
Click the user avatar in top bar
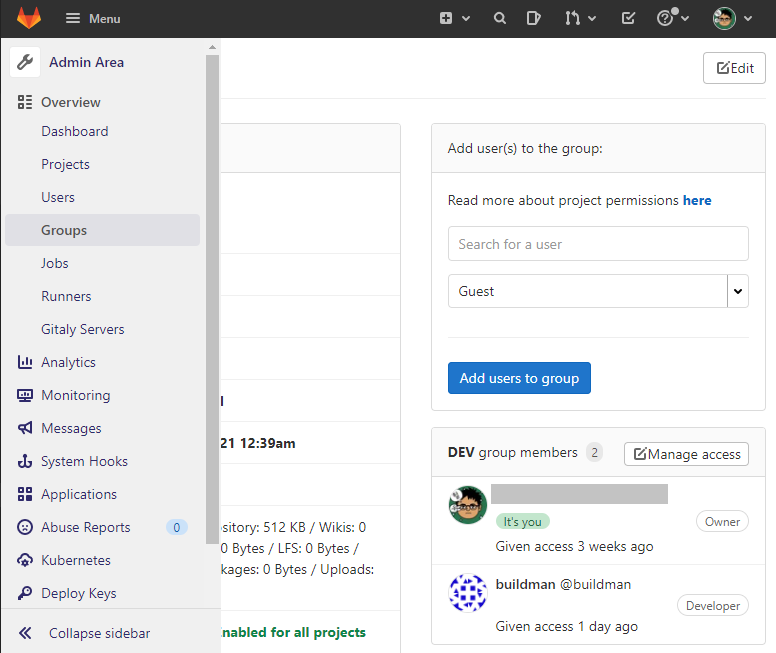724,18
